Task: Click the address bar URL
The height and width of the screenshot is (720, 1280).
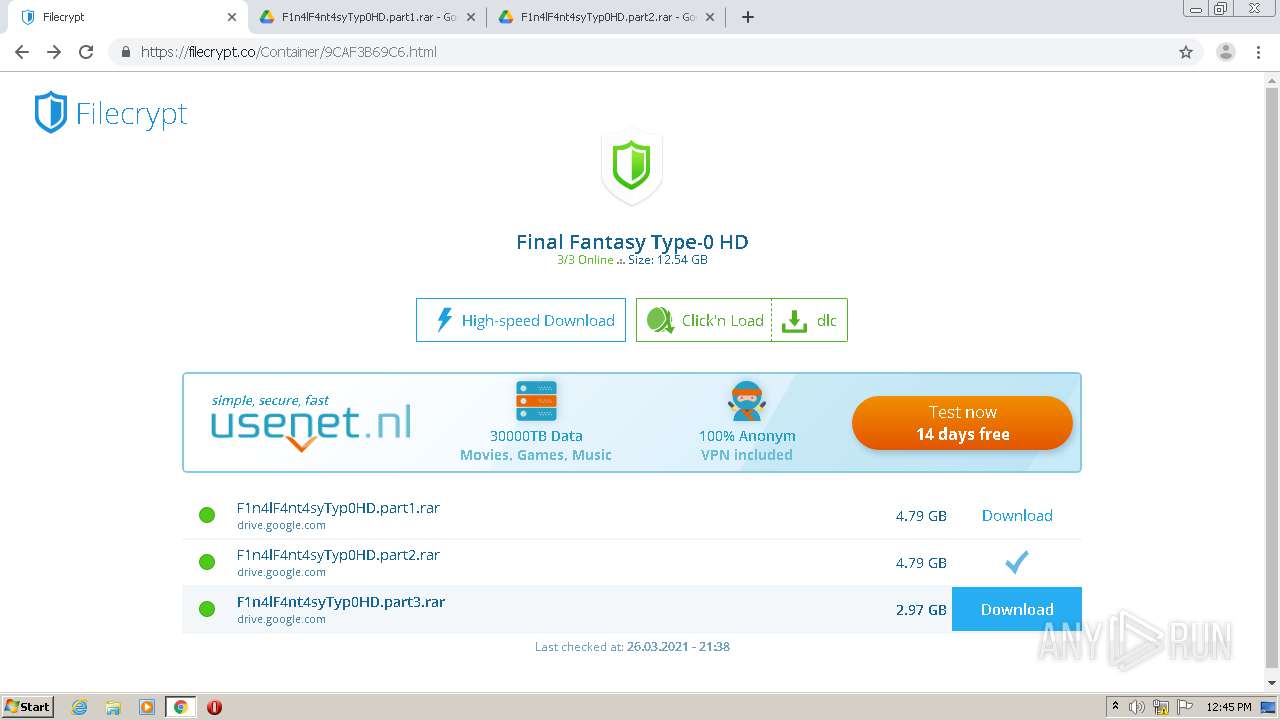Action: click(x=289, y=52)
